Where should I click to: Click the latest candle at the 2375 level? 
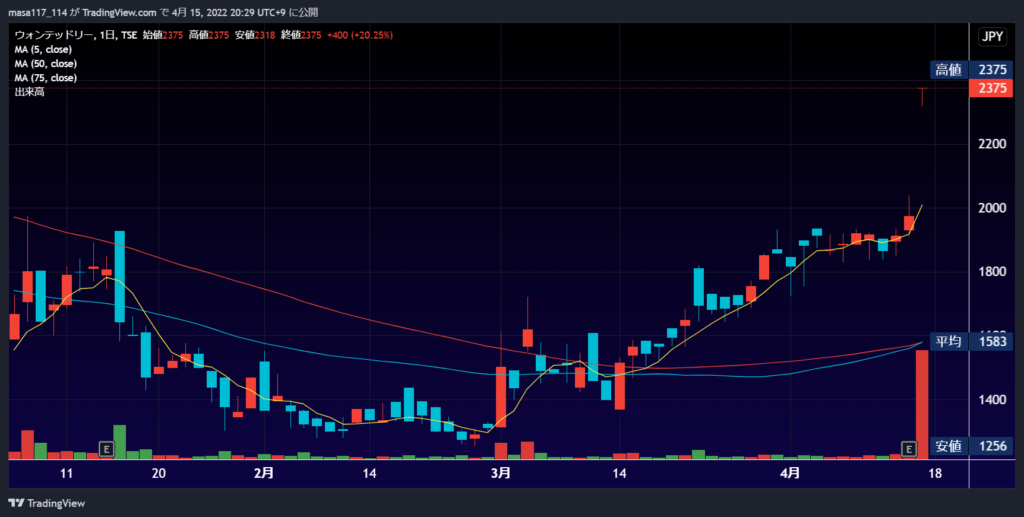(x=922, y=96)
